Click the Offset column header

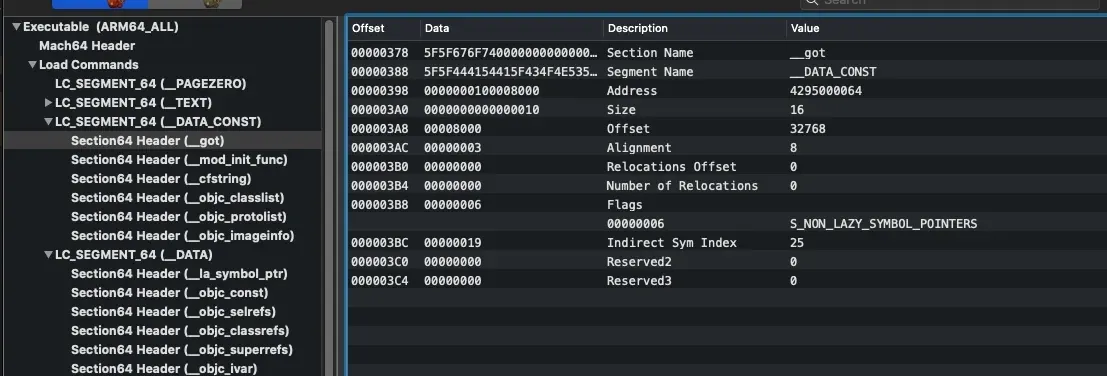pyautogui.click(x=384, y=29)
